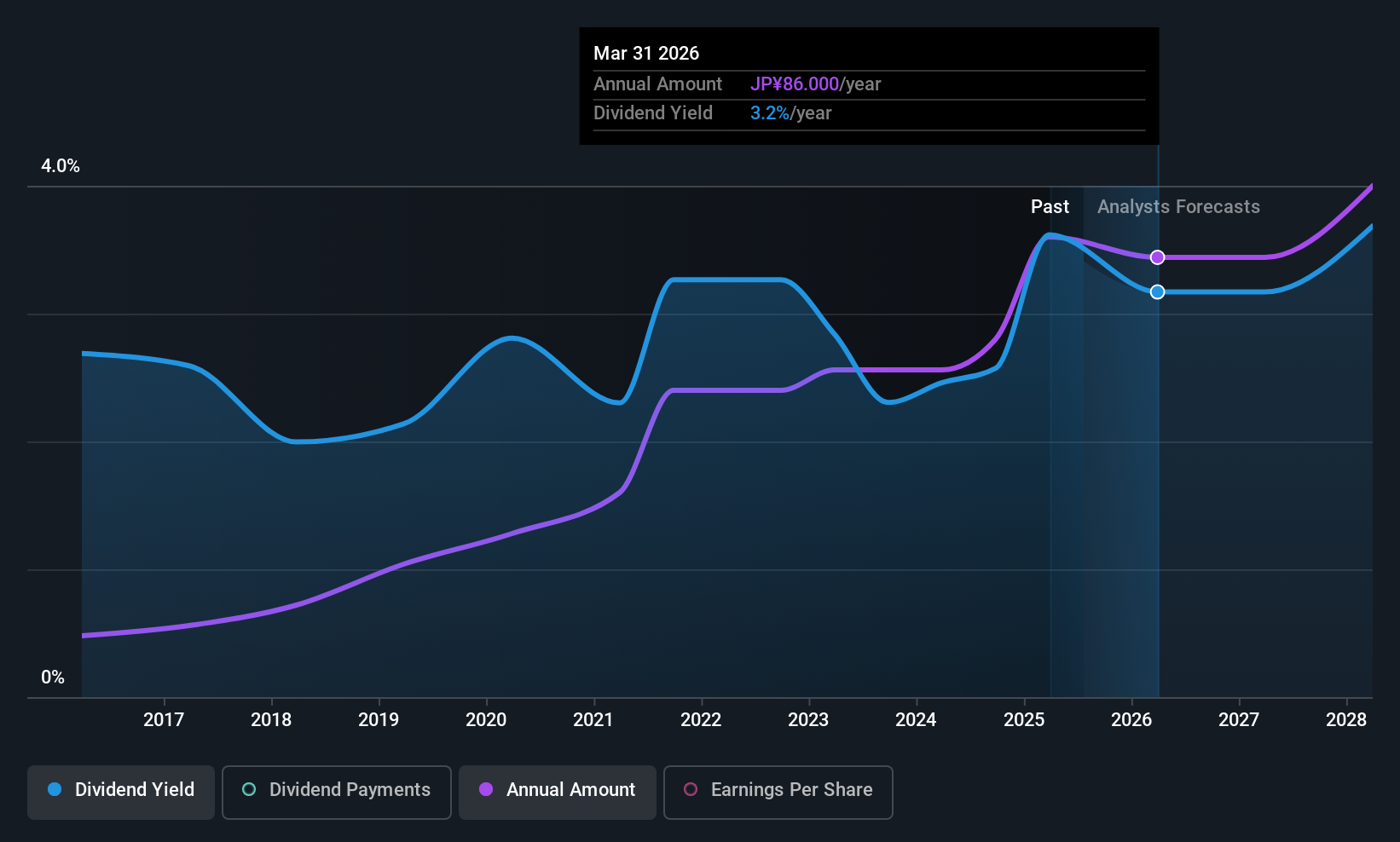Viewport: 1400px width, 842px height.
Task: Click the 2028 x-axis label
Action: pyautogui.click(x=1346, y=720)
